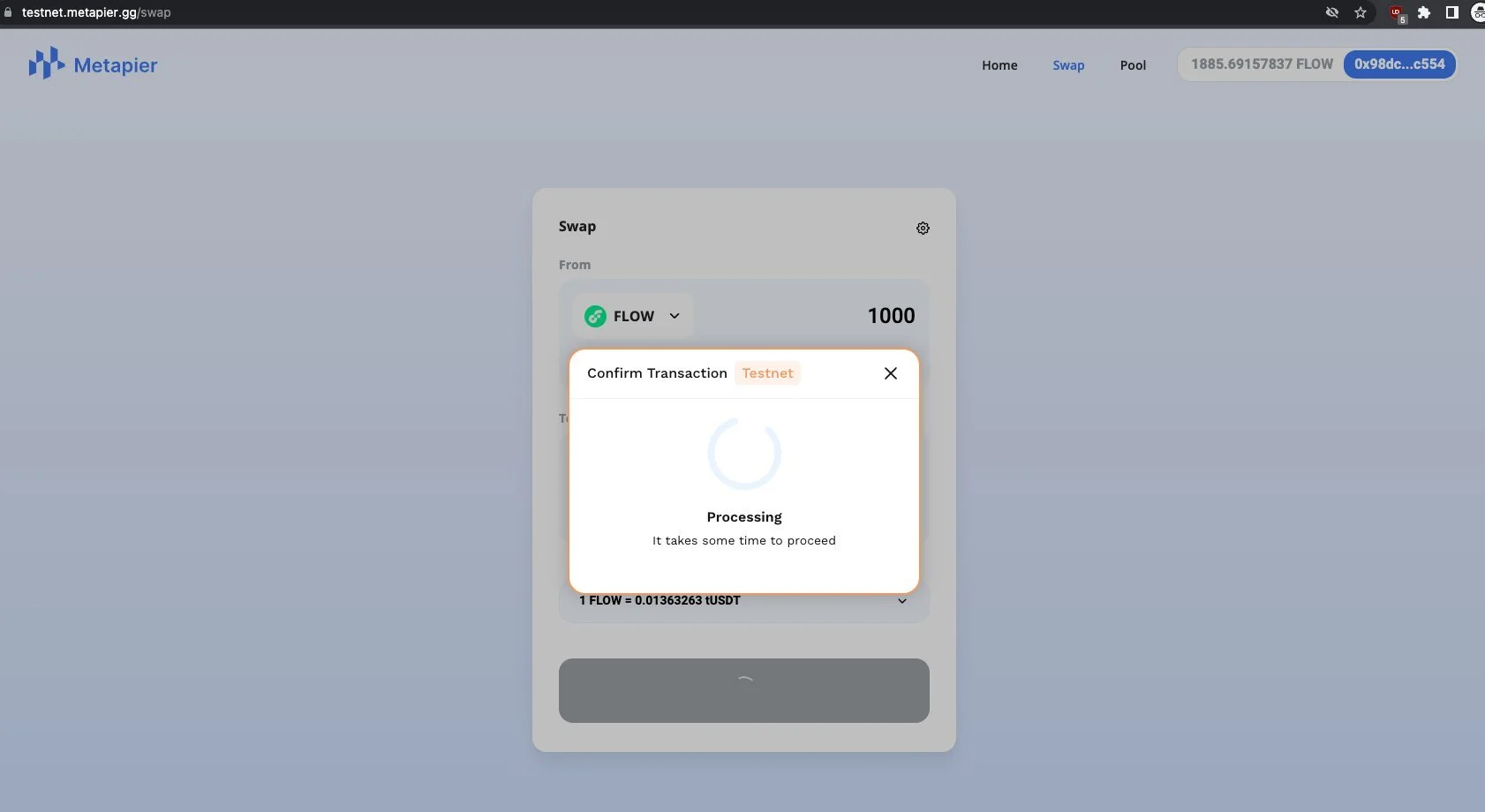
Task: Click the eye-slash tracking icon in address bar
Action: [x=1332, y=12]
